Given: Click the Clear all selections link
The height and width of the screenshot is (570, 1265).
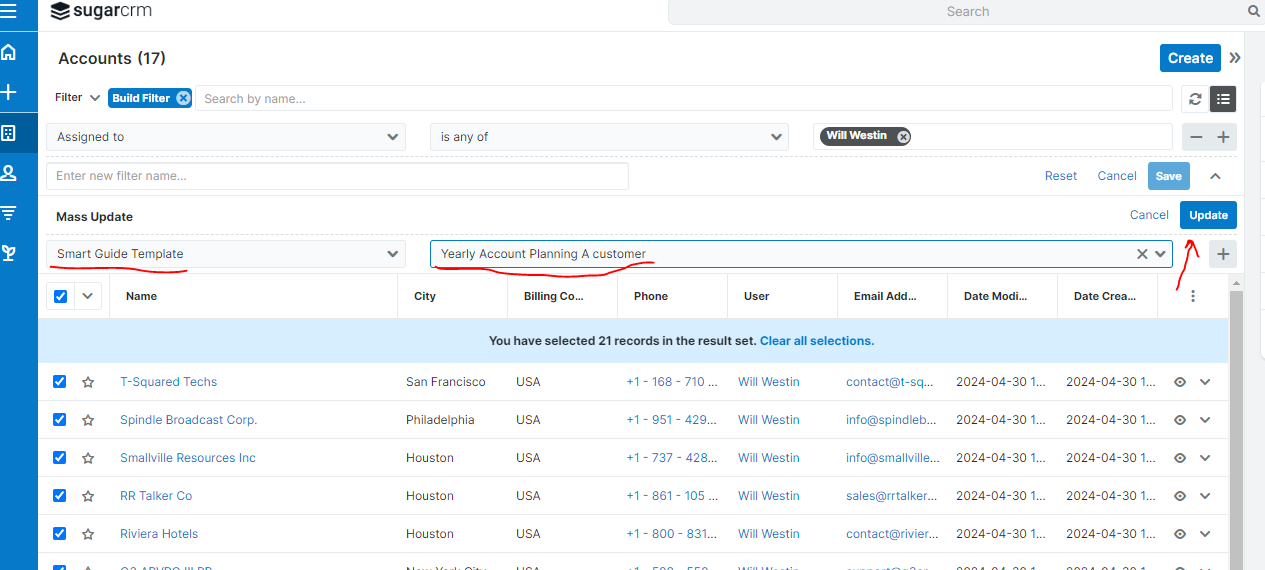Looking at the screenshot, I should pos(816,341).
